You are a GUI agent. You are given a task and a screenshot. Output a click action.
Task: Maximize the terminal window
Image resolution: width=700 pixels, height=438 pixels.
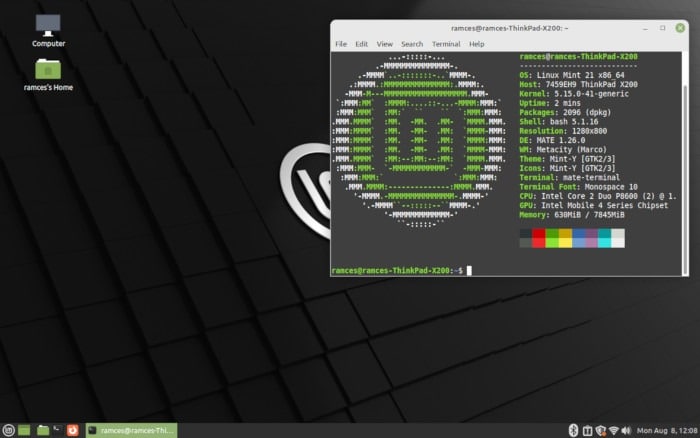pyautogui.click(x=662, y=28)
